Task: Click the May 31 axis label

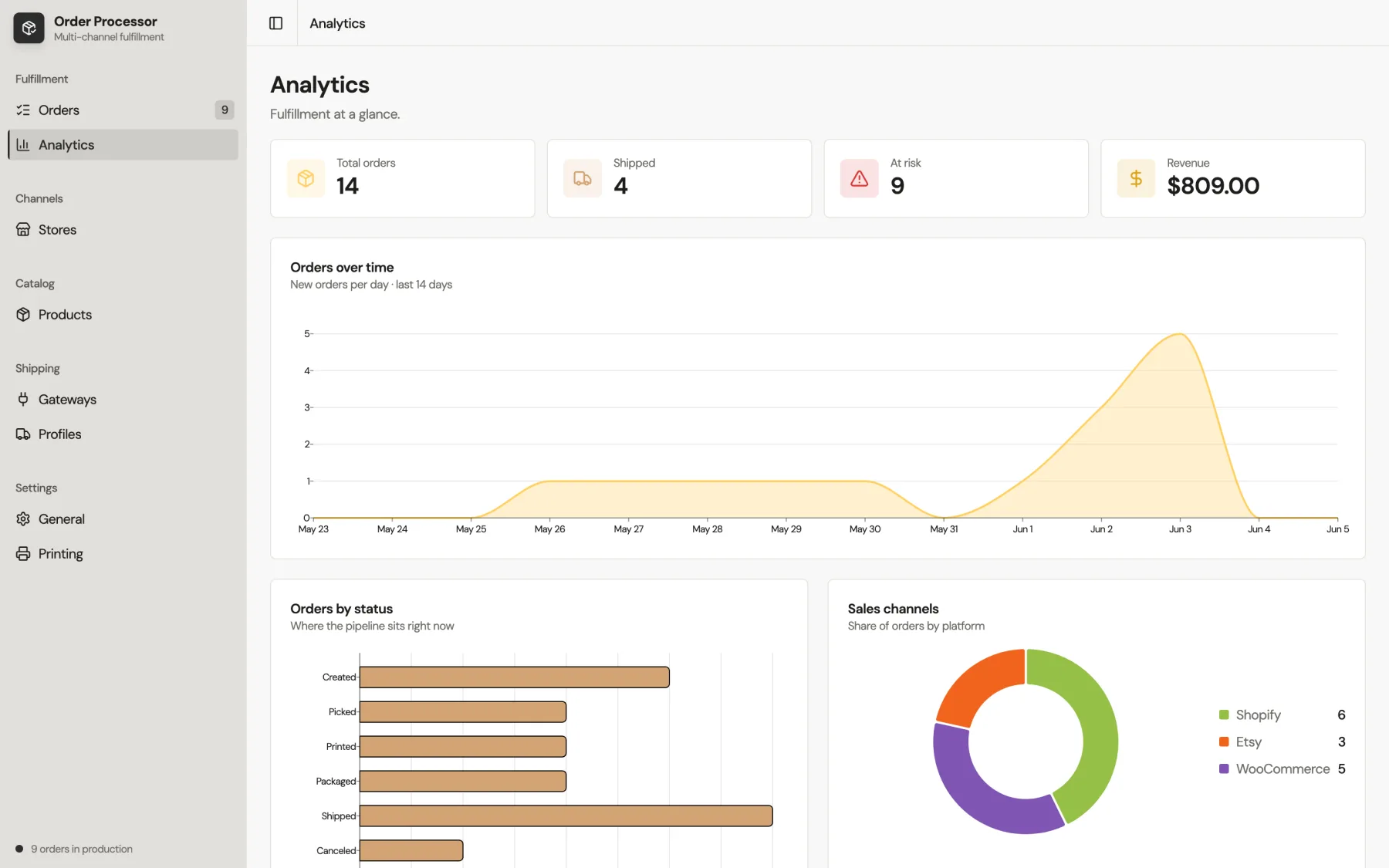Action: click(x=944, y=529)
